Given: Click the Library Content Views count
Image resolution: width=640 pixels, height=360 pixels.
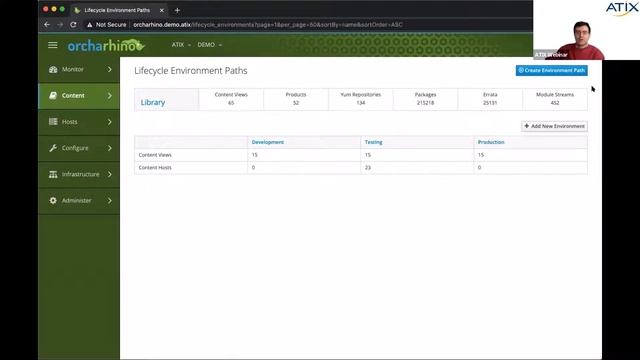Looking at the screenshot, I should (x=231, y=103).
